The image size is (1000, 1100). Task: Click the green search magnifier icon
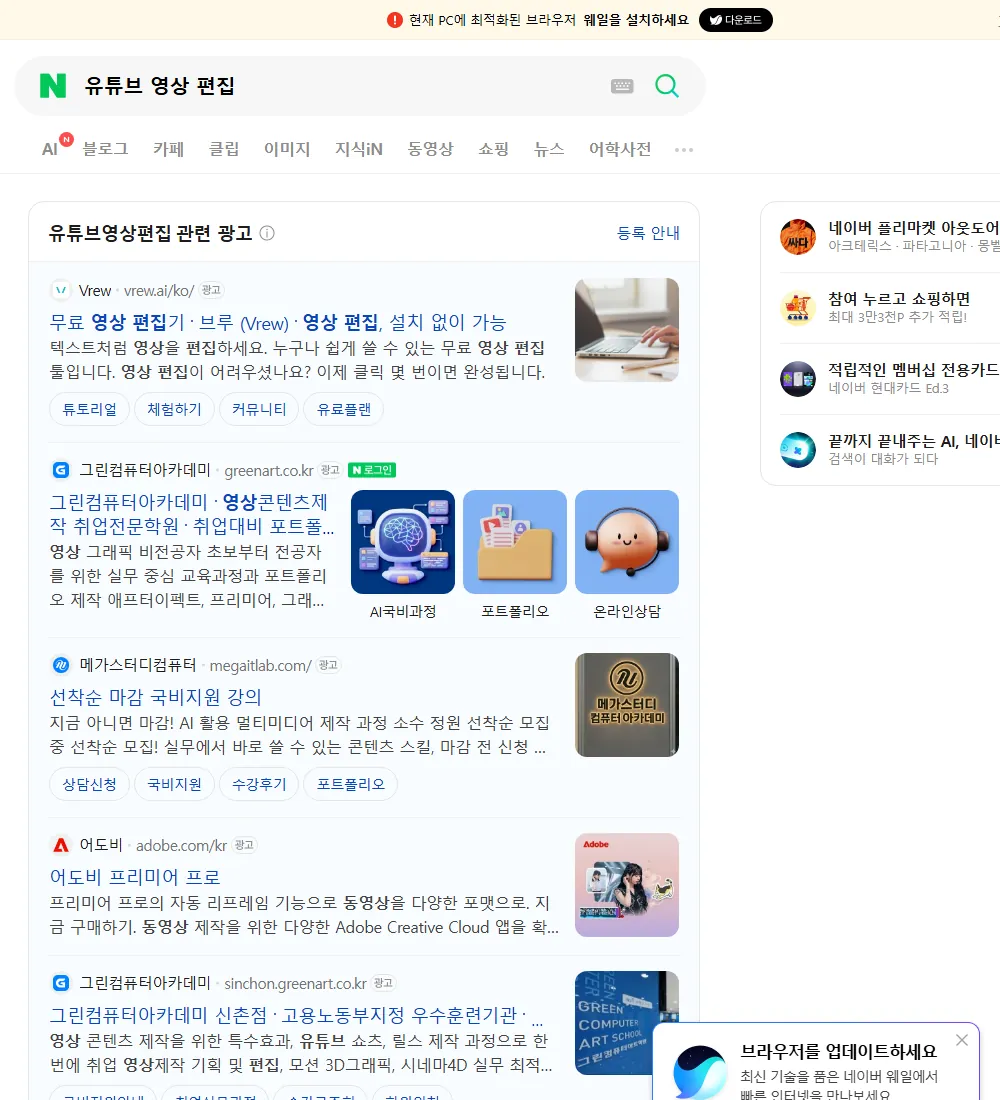[x=667, y=86]
